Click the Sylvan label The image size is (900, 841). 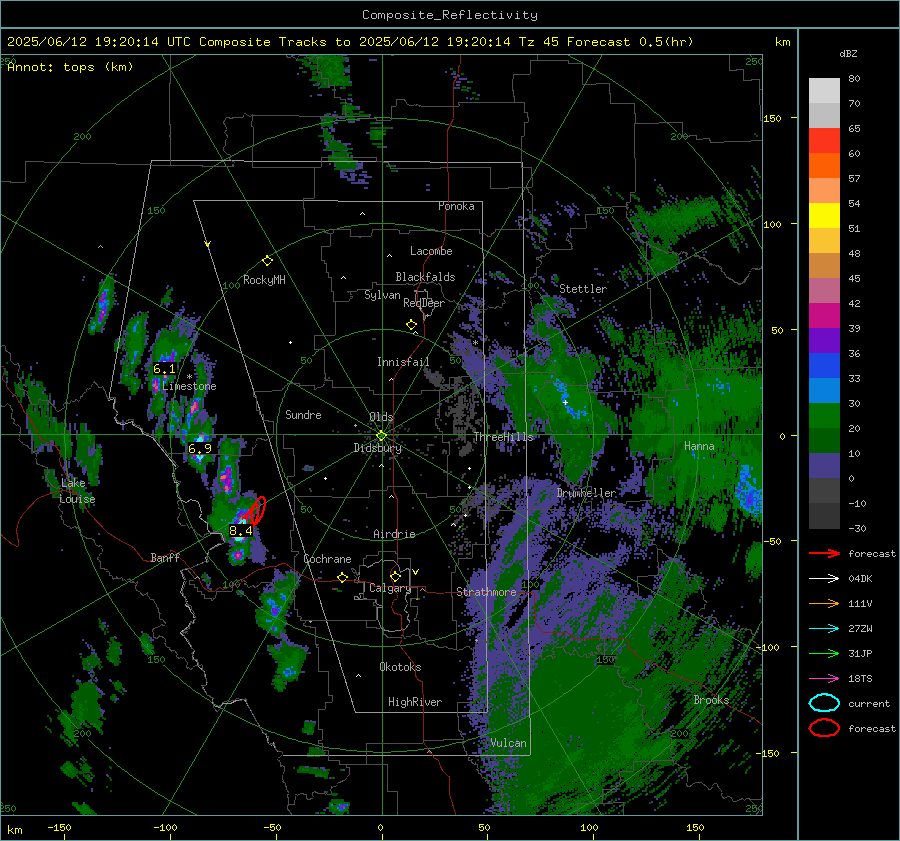coord(382,295)
